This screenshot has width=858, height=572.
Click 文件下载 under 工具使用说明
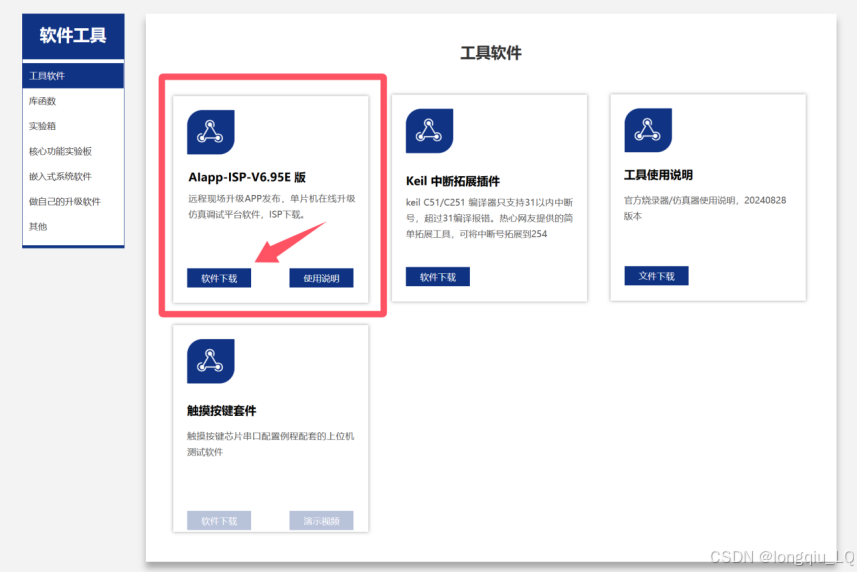656,276
